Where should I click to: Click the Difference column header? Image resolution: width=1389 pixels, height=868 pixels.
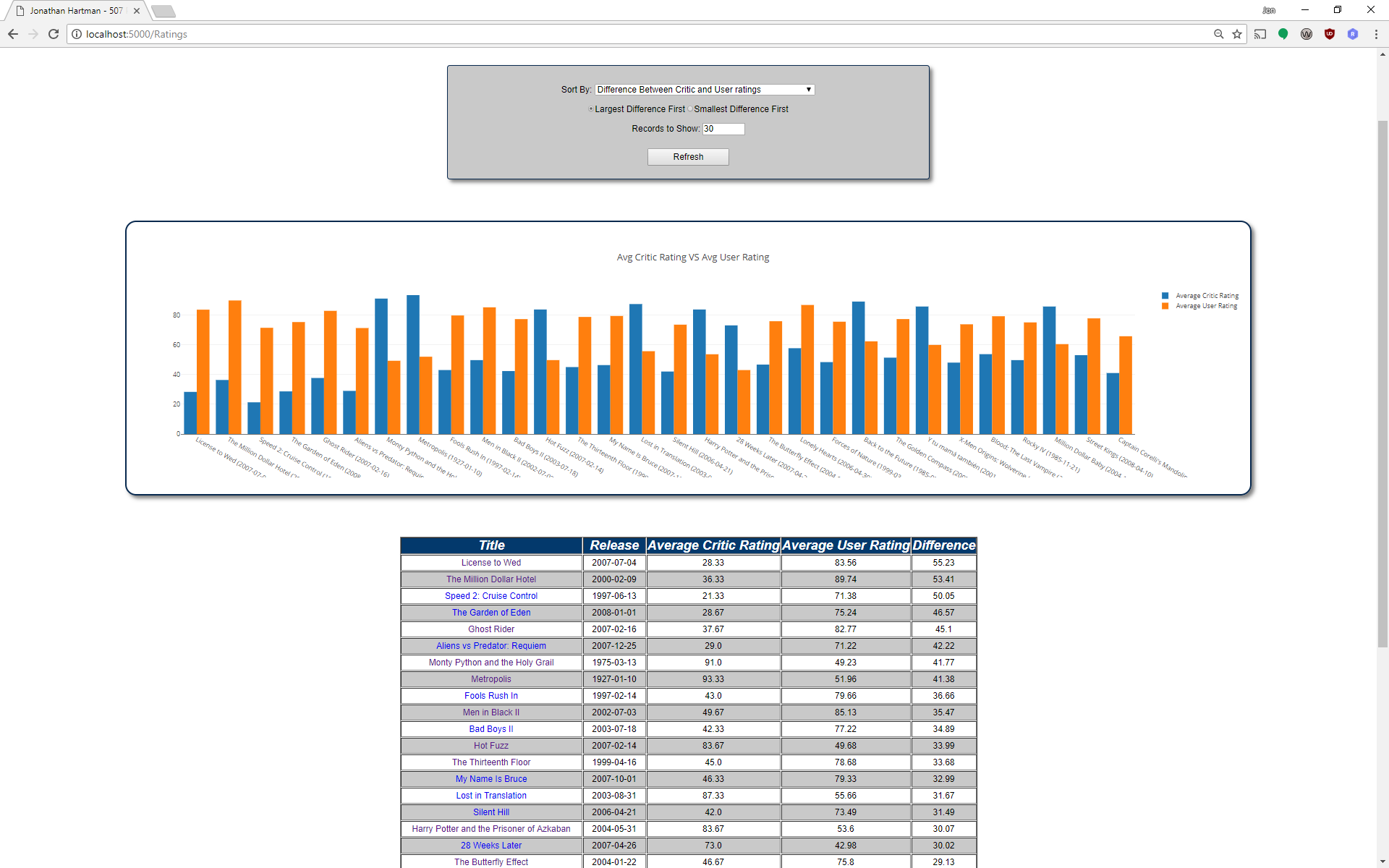pos(943,545)
